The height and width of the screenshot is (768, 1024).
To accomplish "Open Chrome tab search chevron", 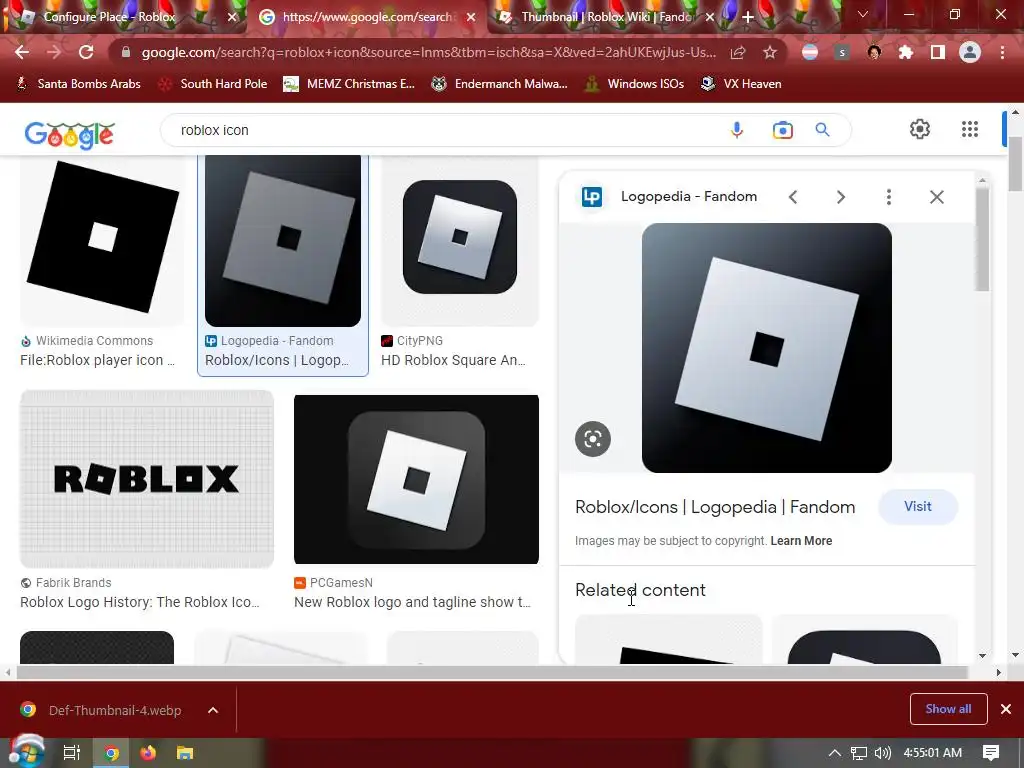I will pyautogui.click(x=863, y=14).
